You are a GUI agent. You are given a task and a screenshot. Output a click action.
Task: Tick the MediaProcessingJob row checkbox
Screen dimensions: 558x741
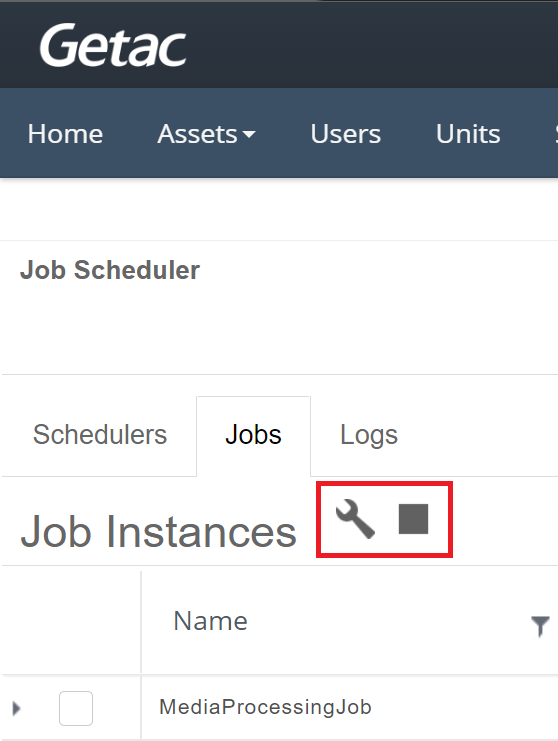[76, 708]
